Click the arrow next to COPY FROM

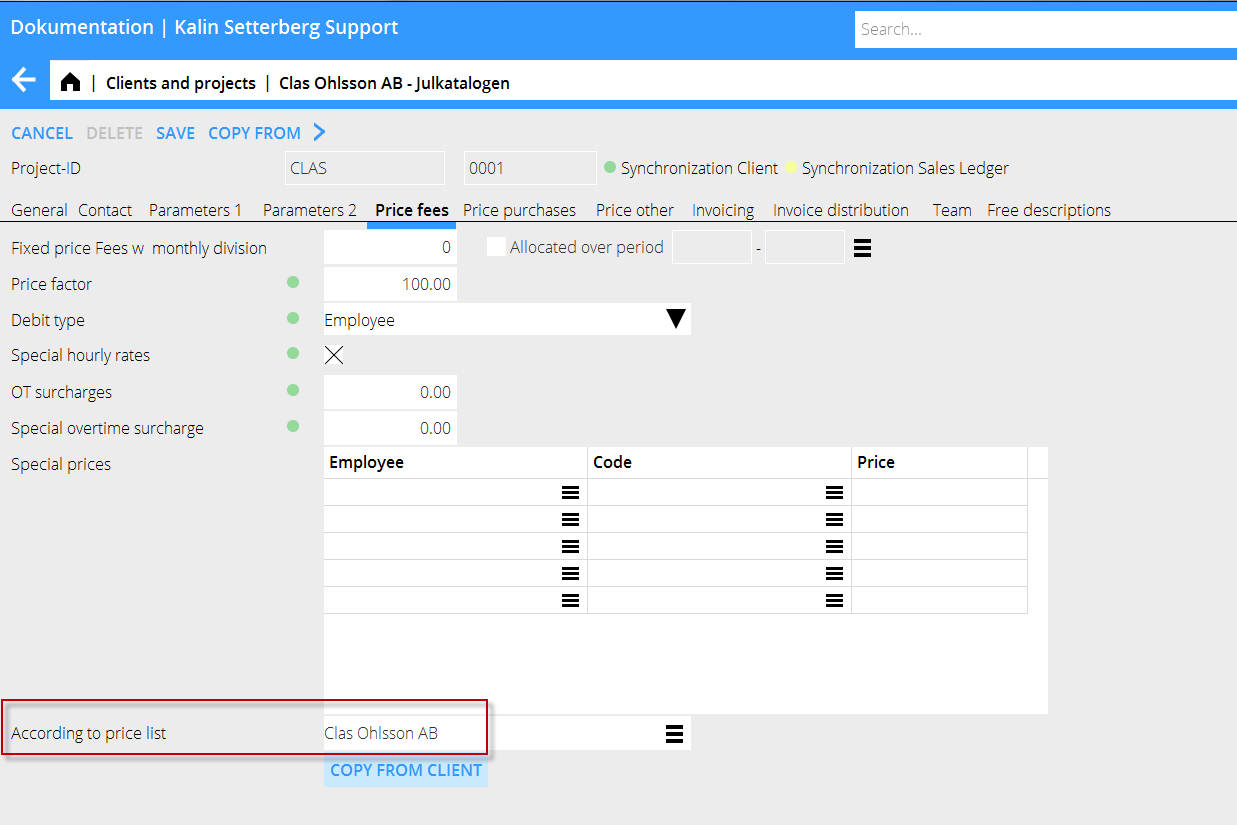[319, 133]
